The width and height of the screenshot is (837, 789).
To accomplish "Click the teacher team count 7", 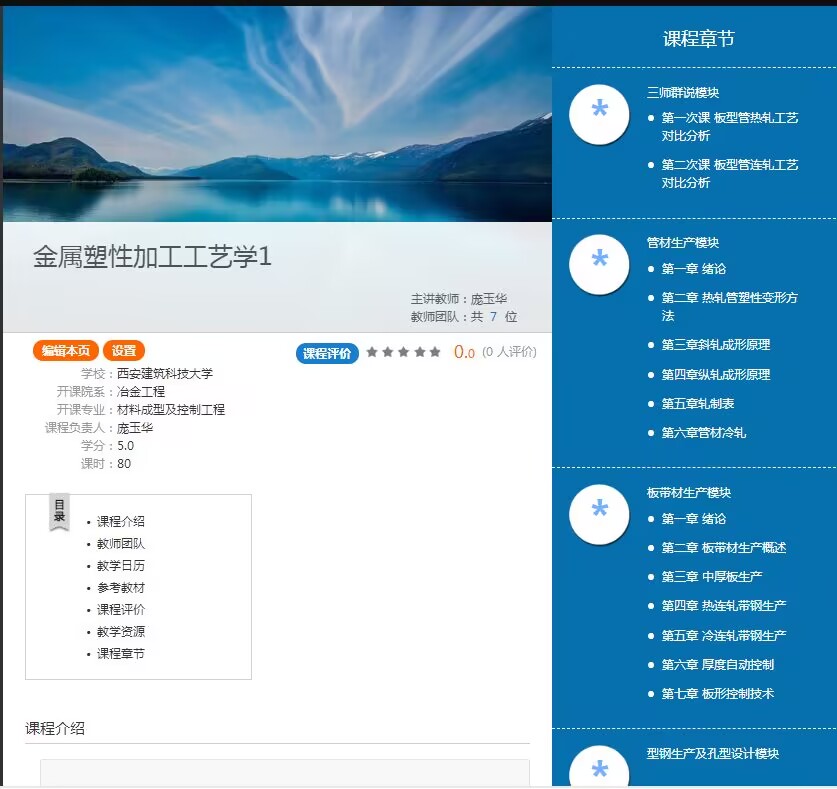I will click(493, 317).
